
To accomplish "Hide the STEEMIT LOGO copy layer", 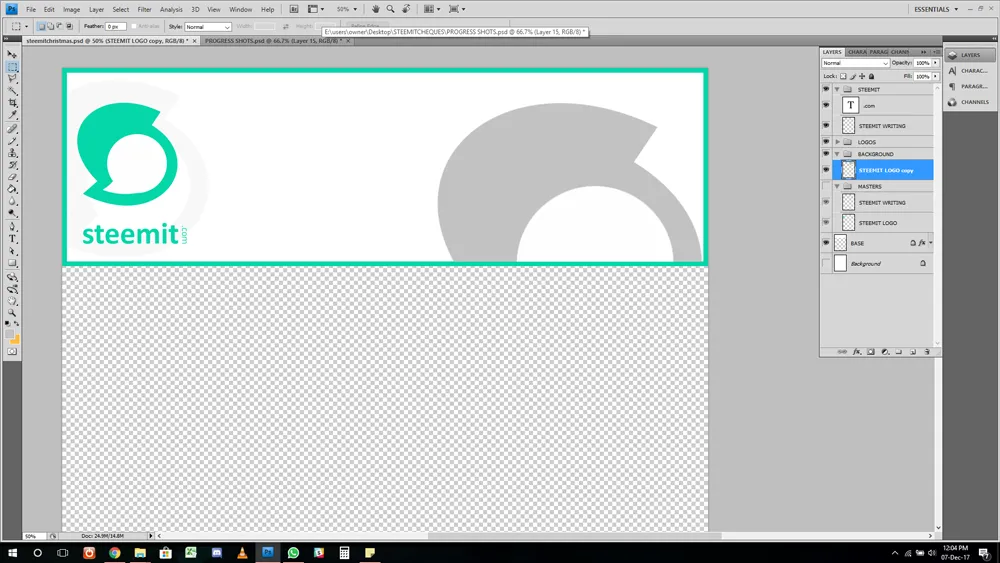I will pos(826,170).
